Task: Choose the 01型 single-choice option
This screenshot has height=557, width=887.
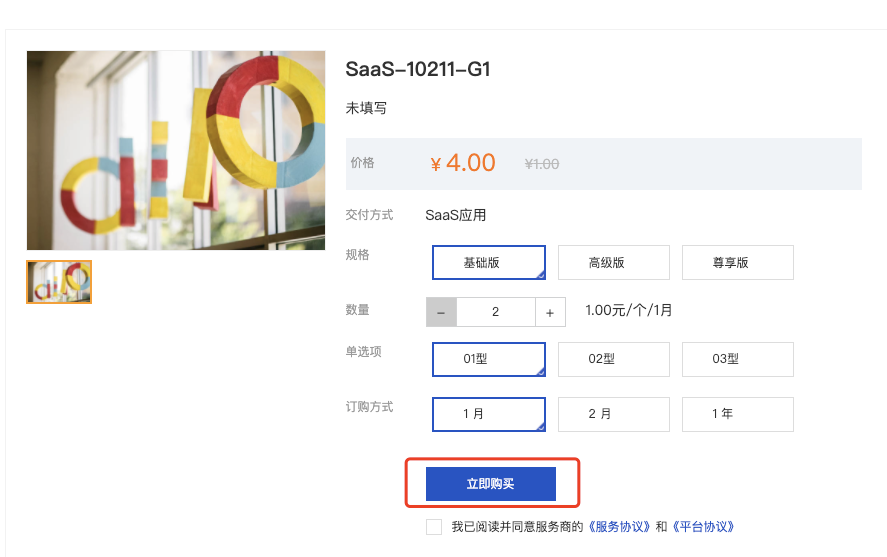Action: 489,359
